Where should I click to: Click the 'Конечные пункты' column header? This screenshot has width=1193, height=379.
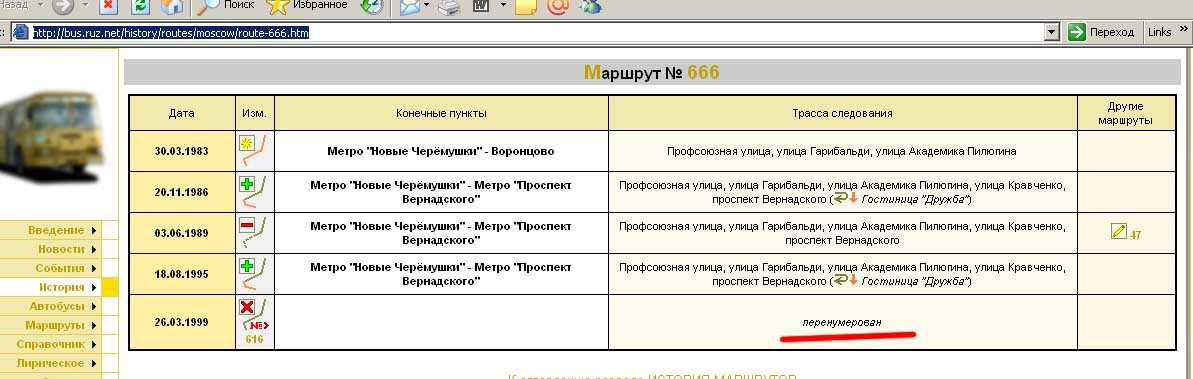(441, 113)
